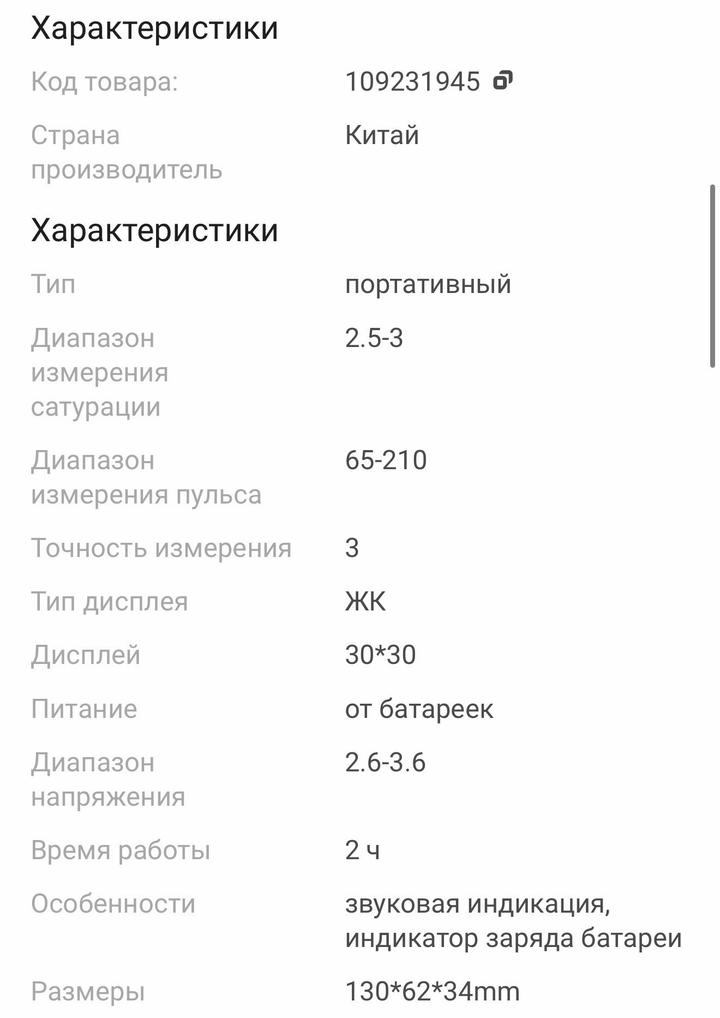Click the vertical scrollbar on the right edge
The image size is (720, 1018).
(712, 275)
